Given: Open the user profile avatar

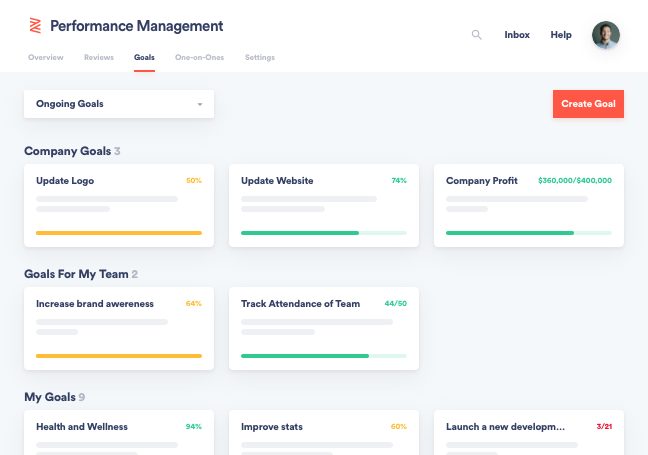Looking at the screenshot, I should [x=605, y=35].
